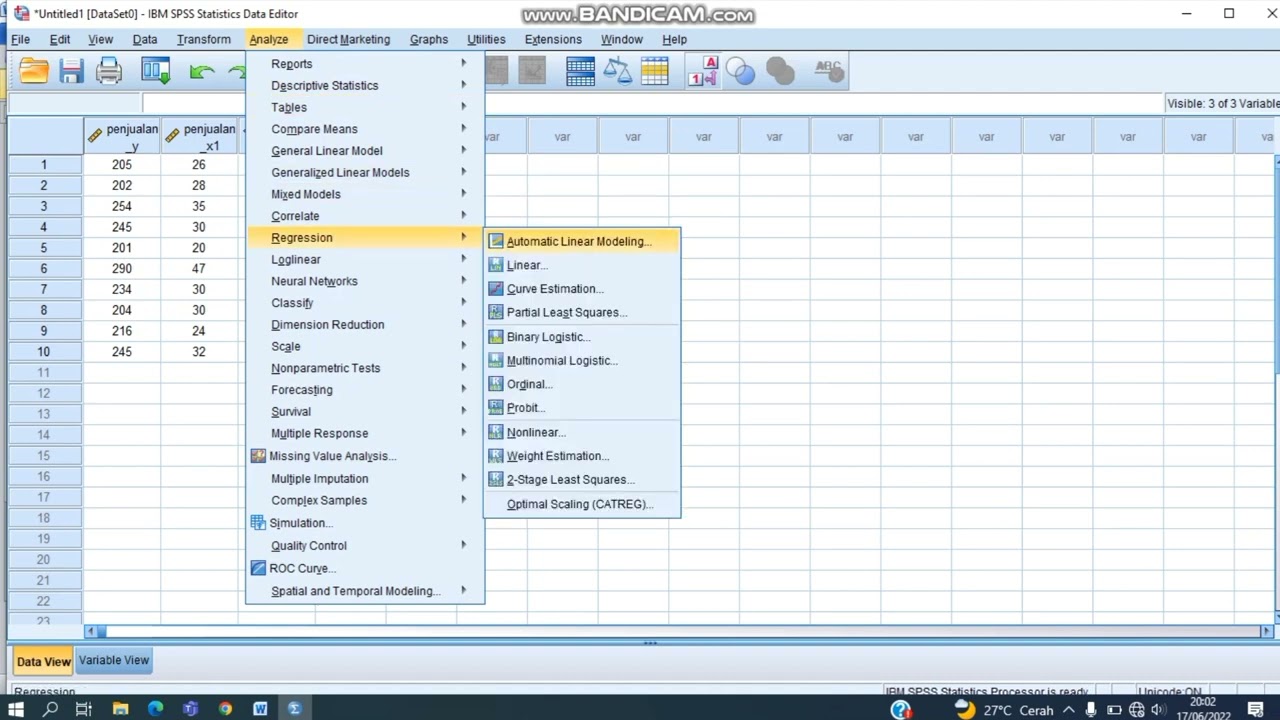The height and width of the screenshot is (720, 1280).
Task: Switch to the Data View tab
Action: [43, 661]
